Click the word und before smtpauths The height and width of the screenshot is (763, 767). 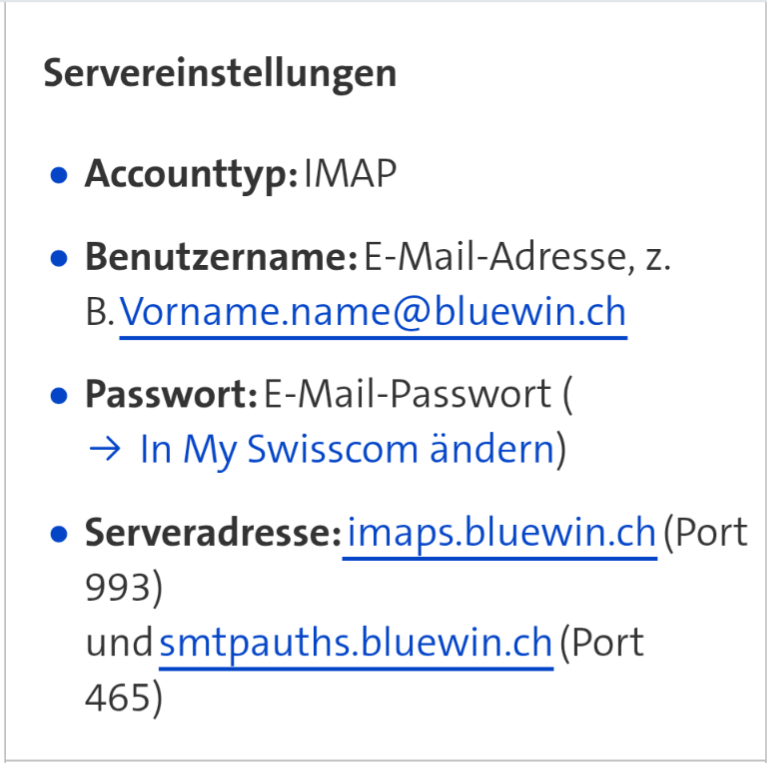(119, 642)
